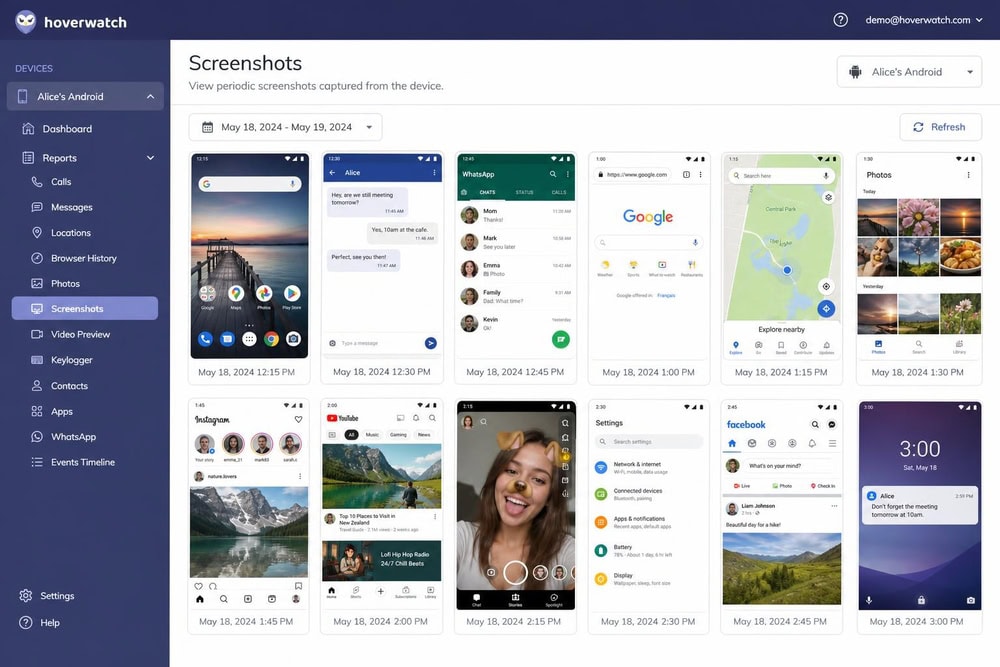
Task: Open the Video Preview camera icon
Action: [x=37, y=334]
